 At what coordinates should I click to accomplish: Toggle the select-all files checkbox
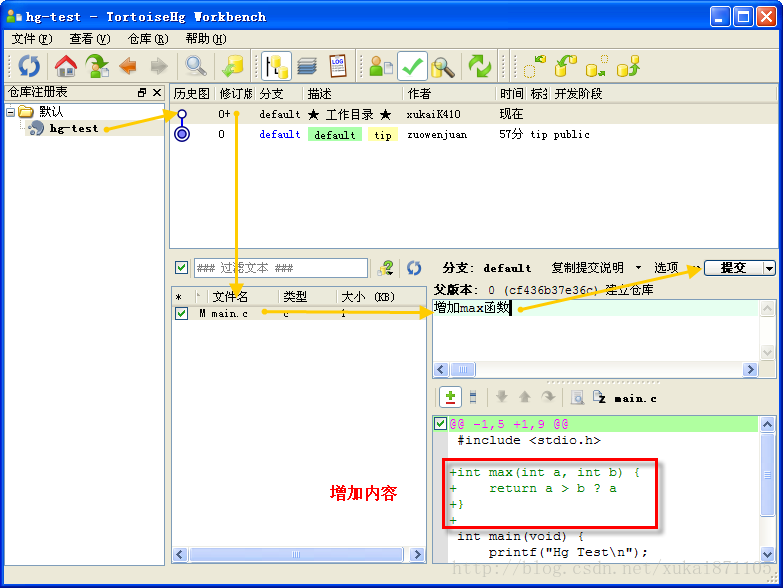click(x=181, y=268)
